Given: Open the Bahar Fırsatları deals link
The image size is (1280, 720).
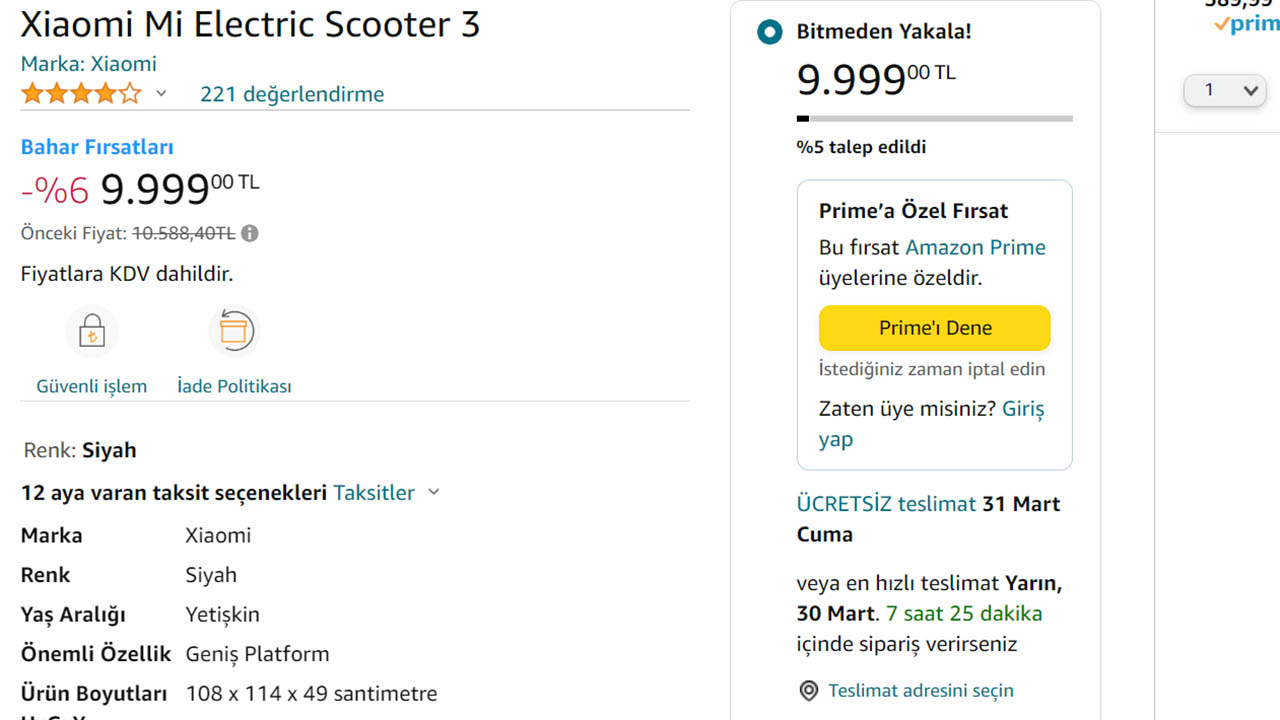Looking at the screenshot, I should pos(97,147).
